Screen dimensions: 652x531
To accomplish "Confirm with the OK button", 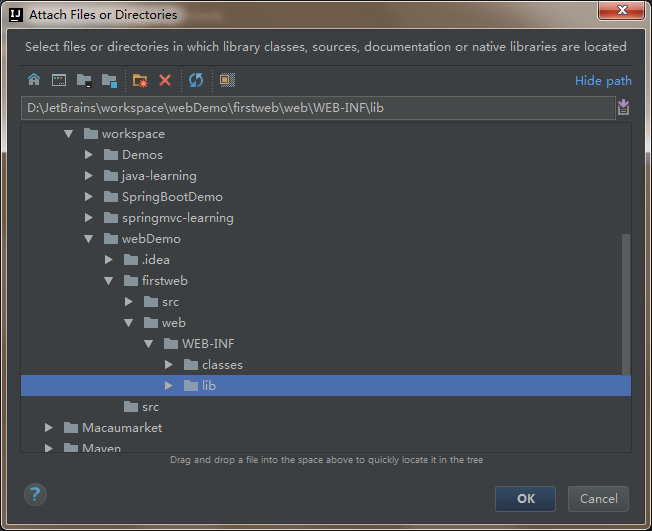I will coord(525,499).
